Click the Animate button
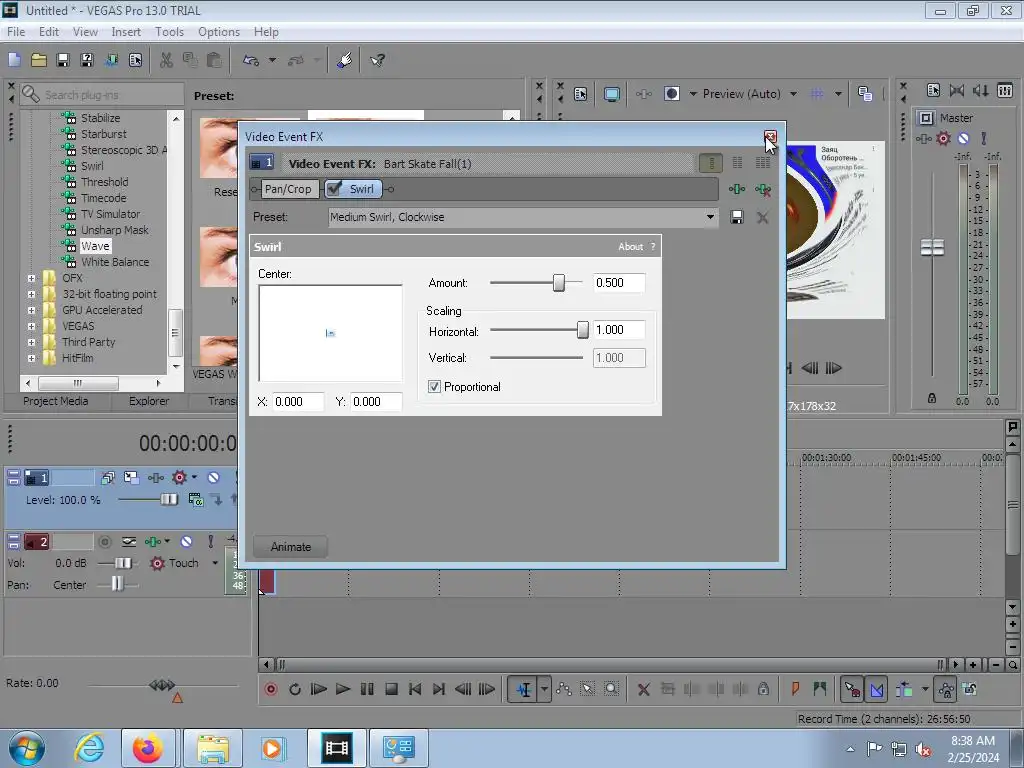 click(291, 547)
